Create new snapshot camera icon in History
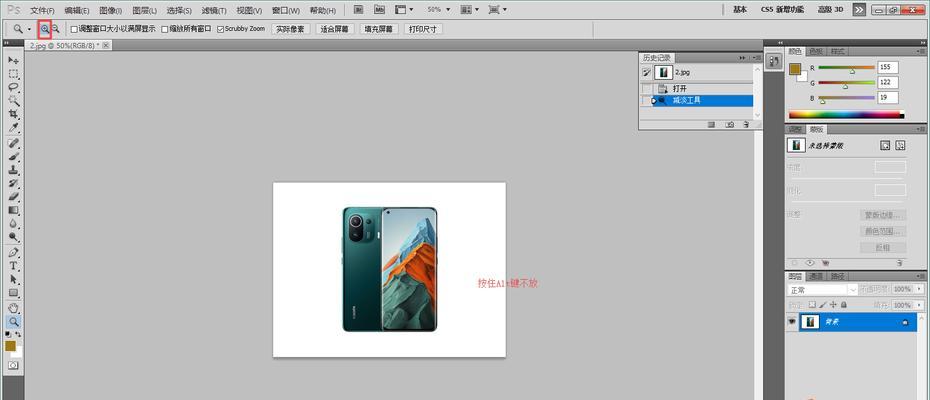Viewport: 930px width, 400px height. pos(730,125)
